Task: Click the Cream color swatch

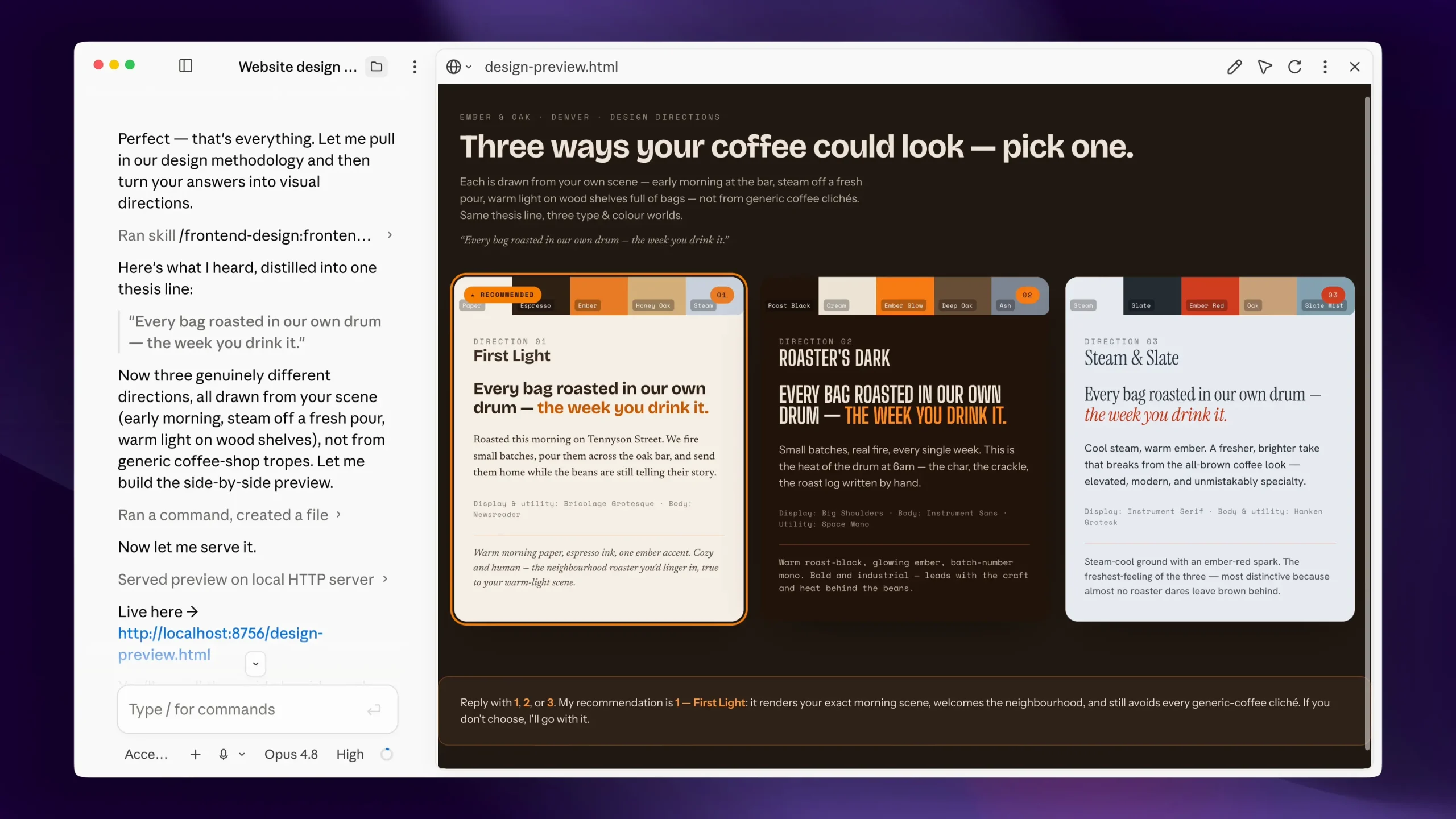Action: [847, 296]
